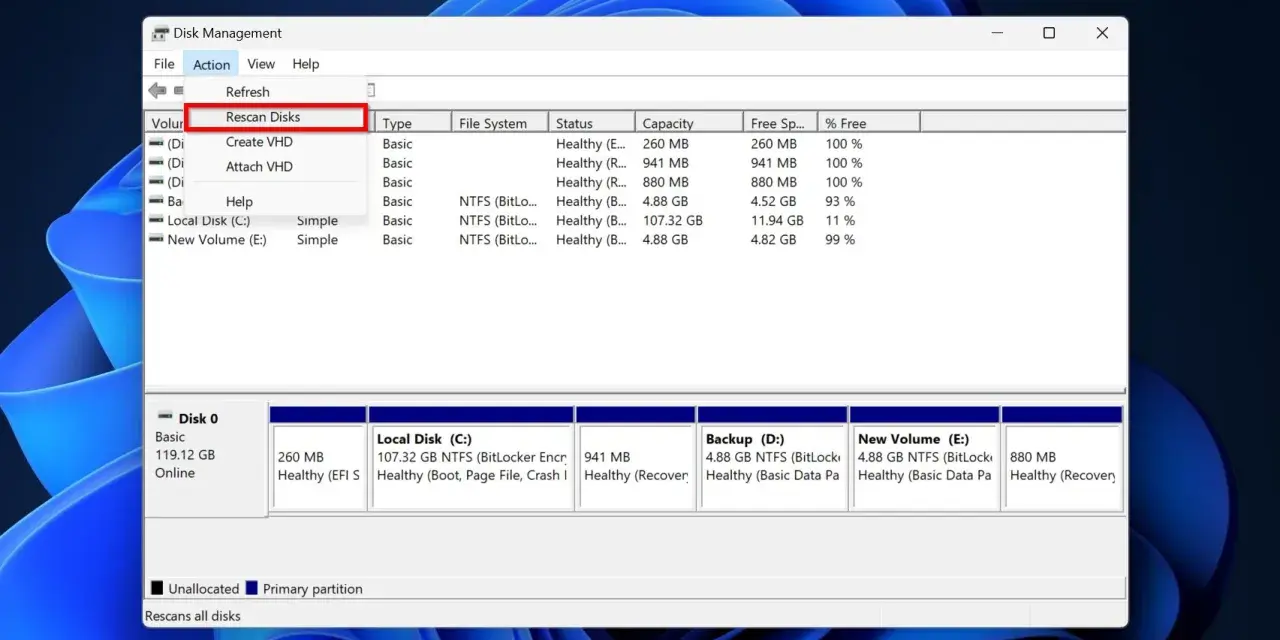Click the drive icon in the 941 MB volume row
Screen dimensions: 1280x640
[156, 162]
